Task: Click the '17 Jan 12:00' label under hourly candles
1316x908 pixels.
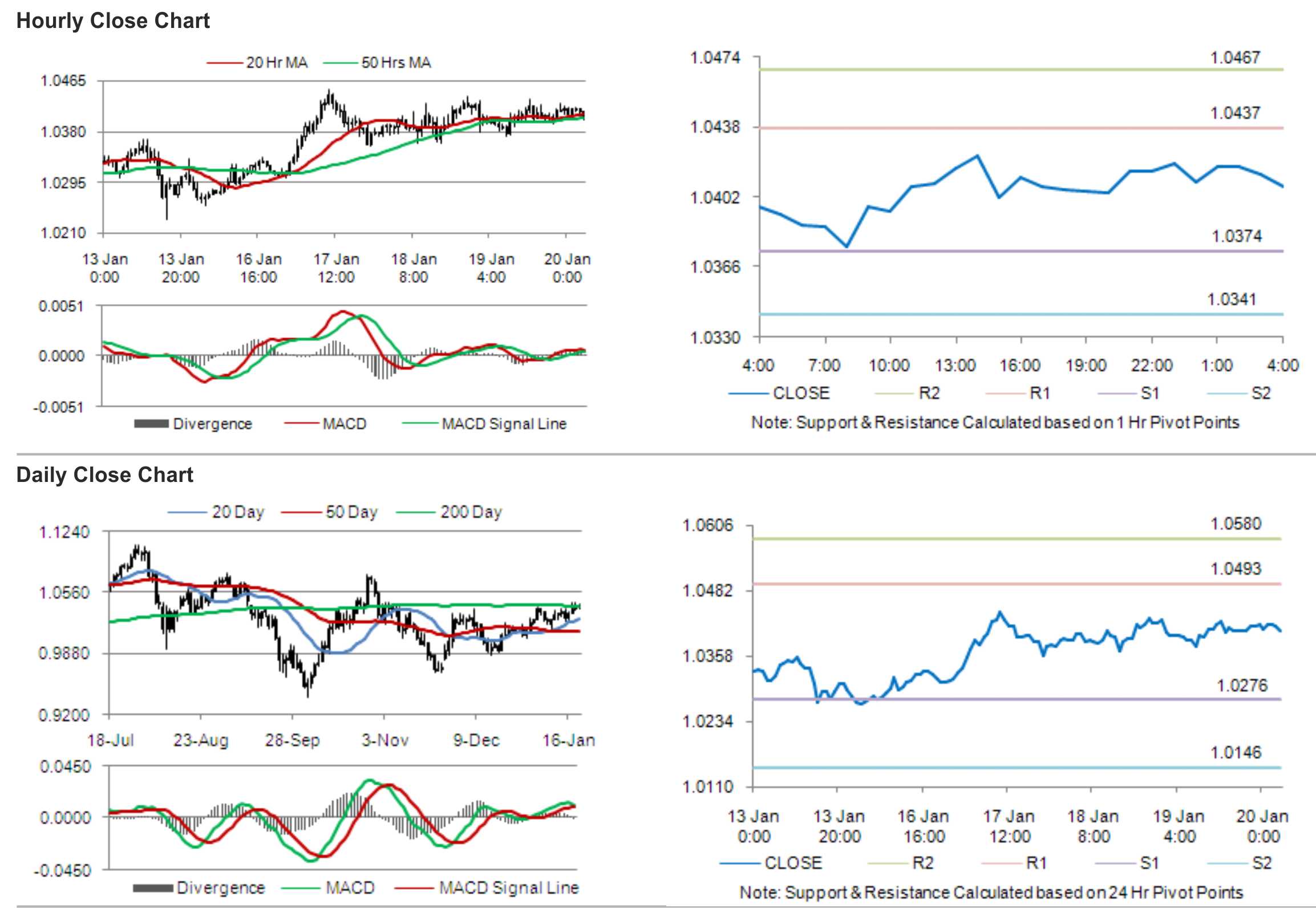Action: 336,268
